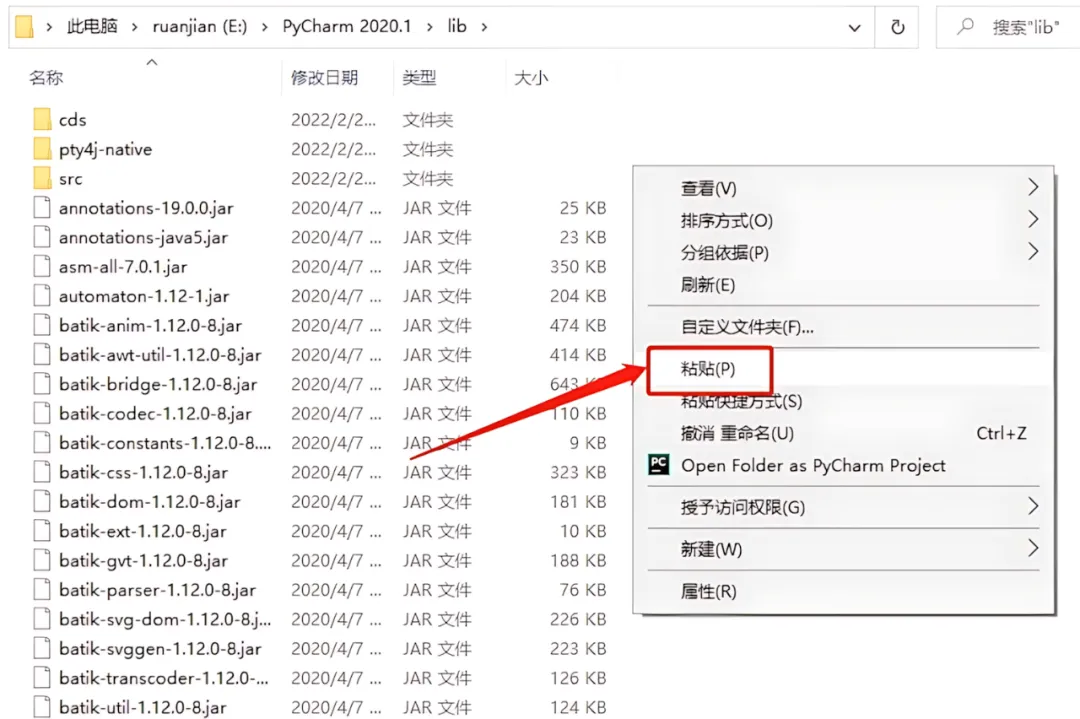1080x719 pixels.
Task: Select PyCharm 2020.1 breadcrumb segment
Action: 346,26
